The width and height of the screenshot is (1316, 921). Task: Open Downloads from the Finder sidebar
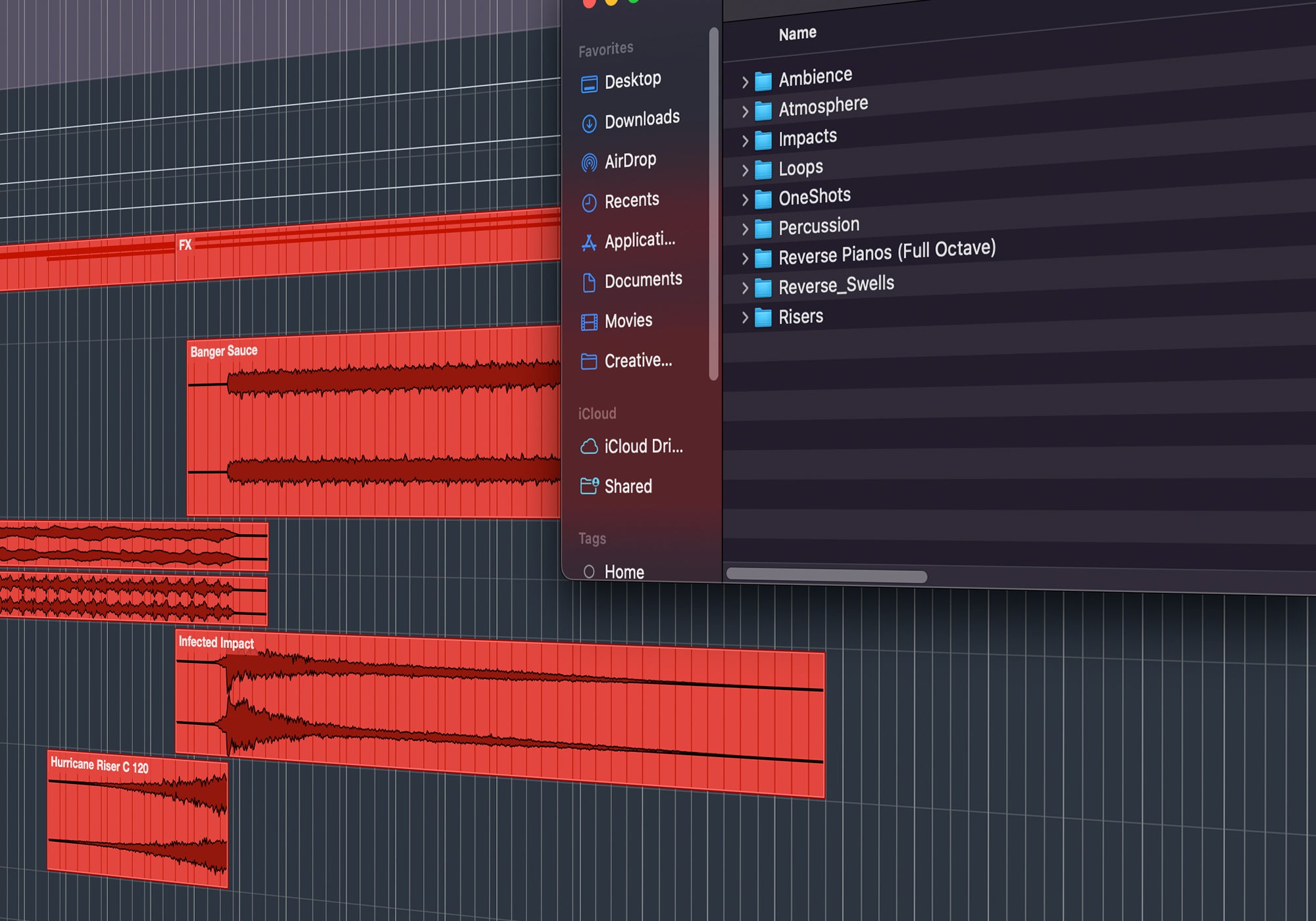642,120
